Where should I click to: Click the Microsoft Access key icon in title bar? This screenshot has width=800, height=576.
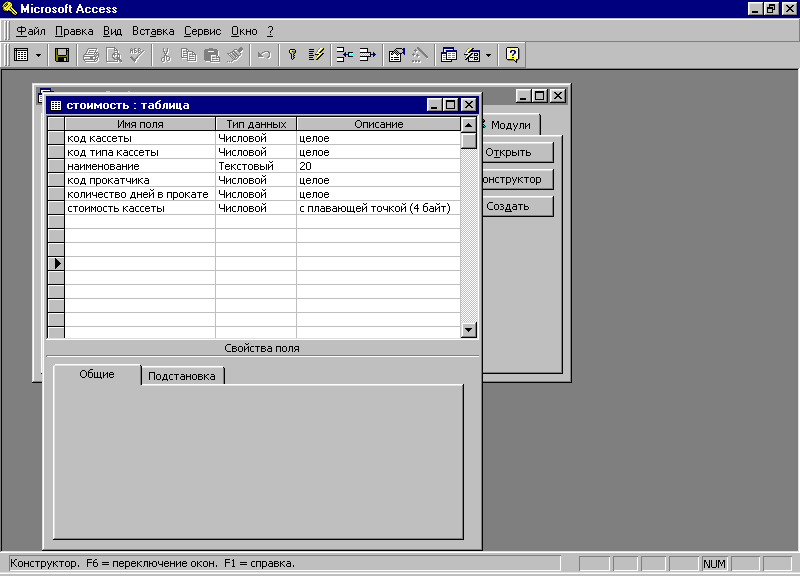[10, 9]
